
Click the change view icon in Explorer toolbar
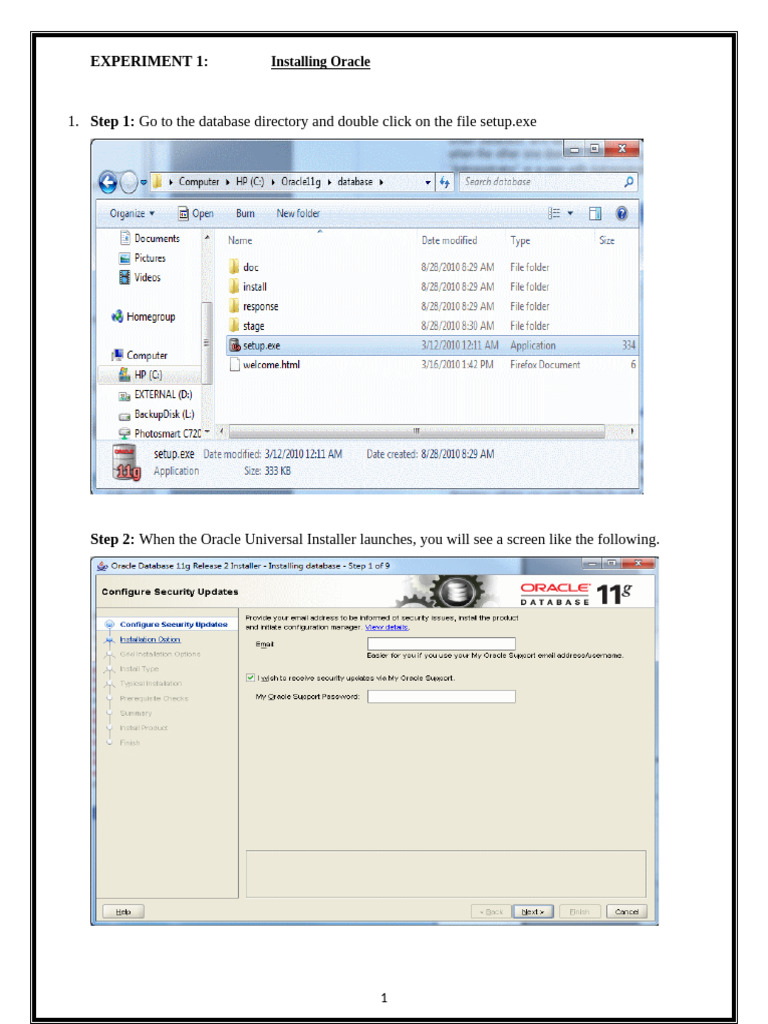click(x=554, y=213)
